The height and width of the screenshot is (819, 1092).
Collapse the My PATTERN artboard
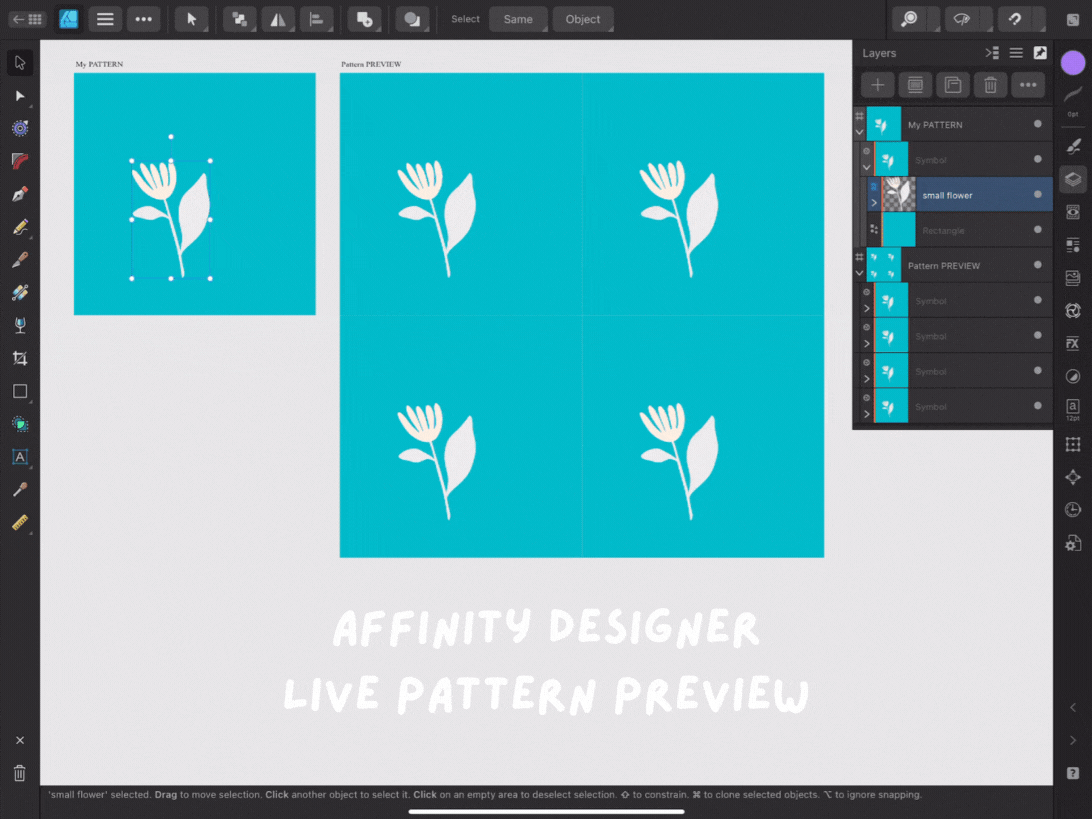859,132
